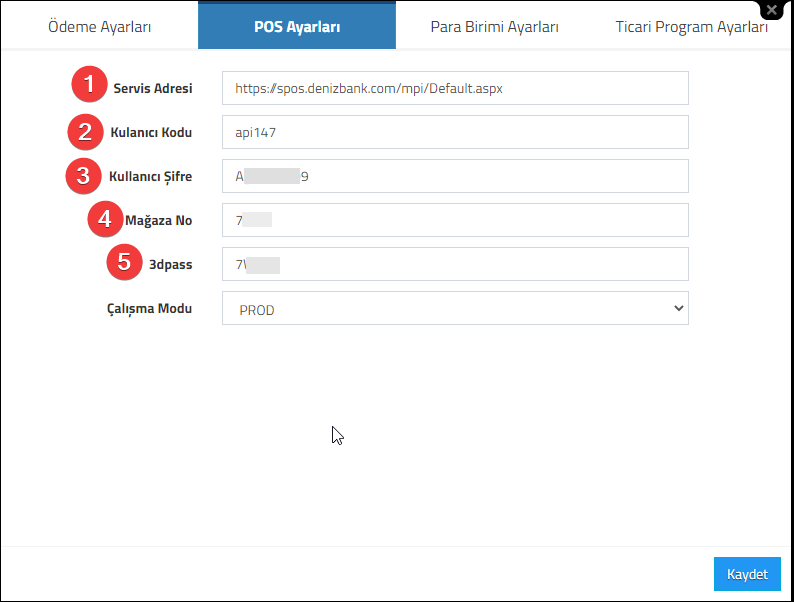This screenshot has height=602, width=794.
Task: Switch to the Ödeme Ayarları tab
Action: pyautogui.click(x=100, y=26)
